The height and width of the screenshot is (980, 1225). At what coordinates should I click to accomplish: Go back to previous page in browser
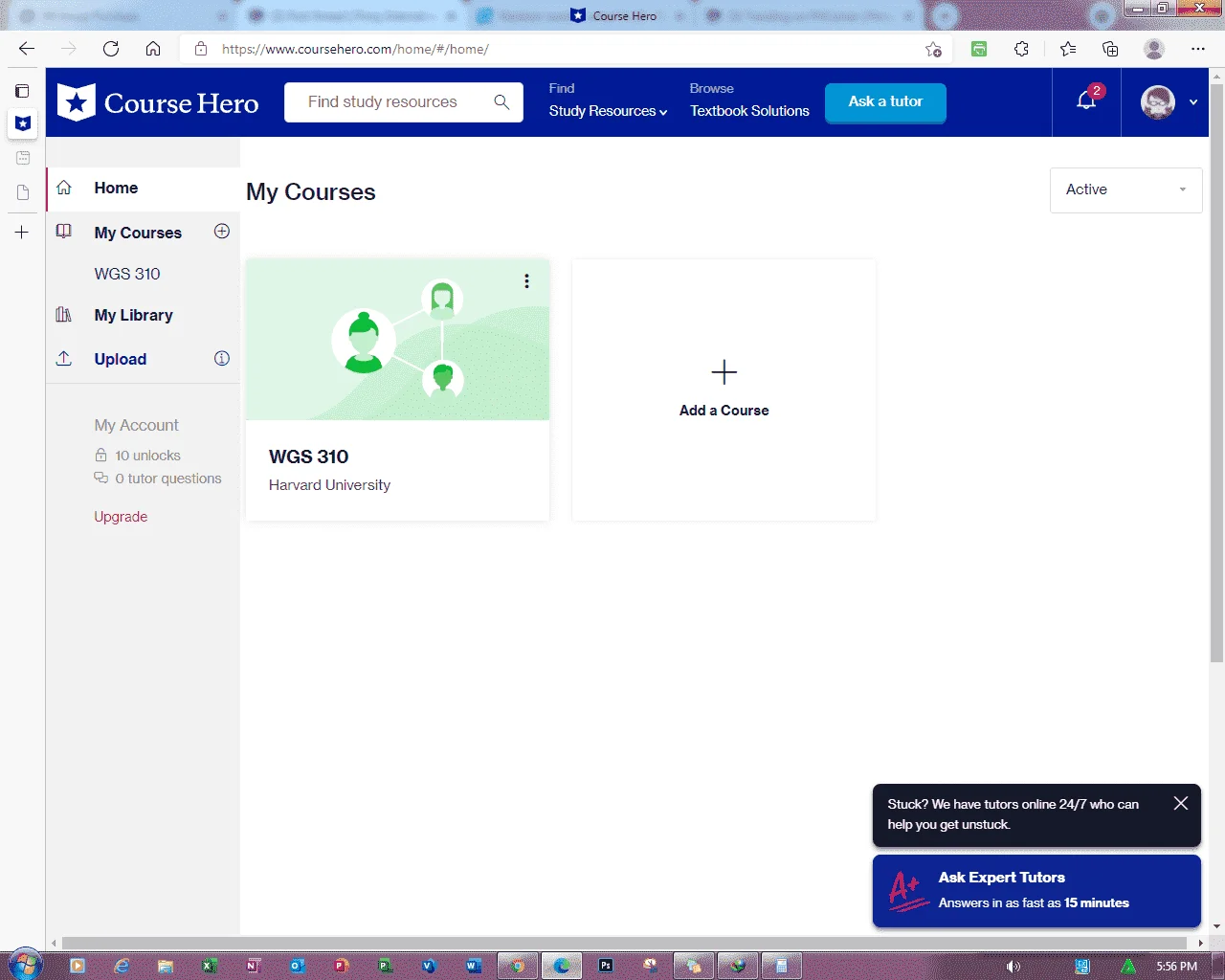(x=27, y=49)
